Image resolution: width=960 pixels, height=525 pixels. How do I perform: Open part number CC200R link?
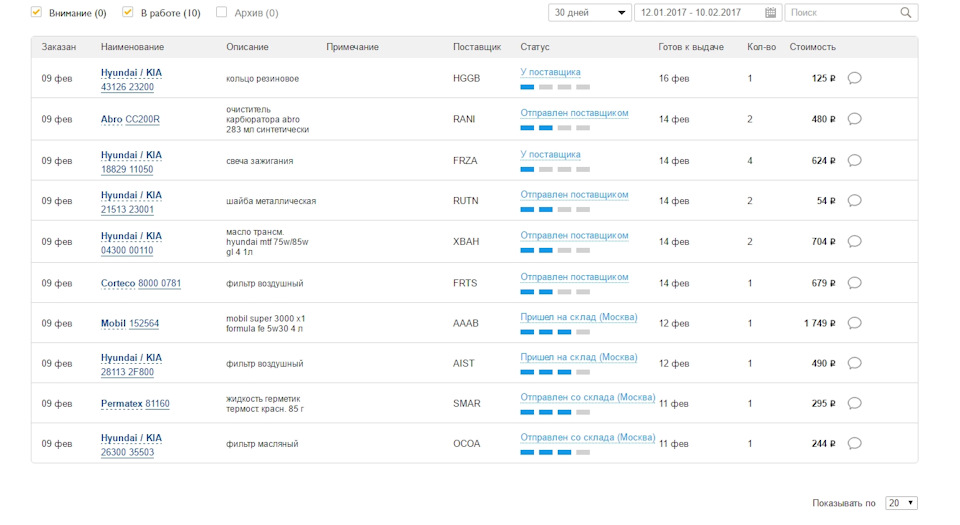point(143,119)
